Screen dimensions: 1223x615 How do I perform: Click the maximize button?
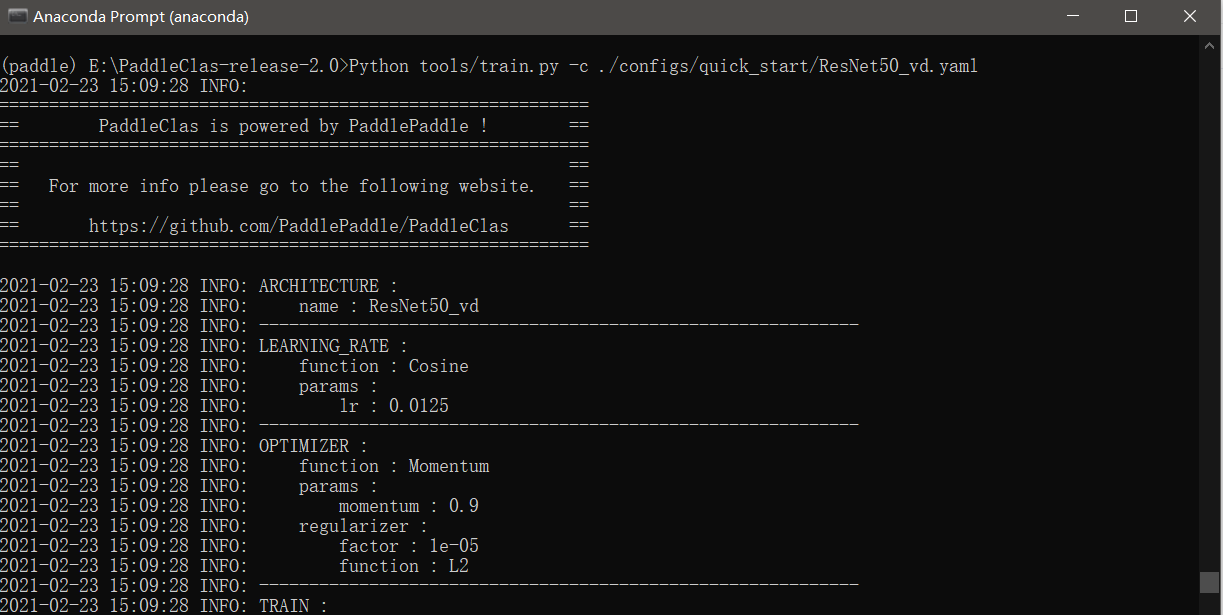(1130, 16)
